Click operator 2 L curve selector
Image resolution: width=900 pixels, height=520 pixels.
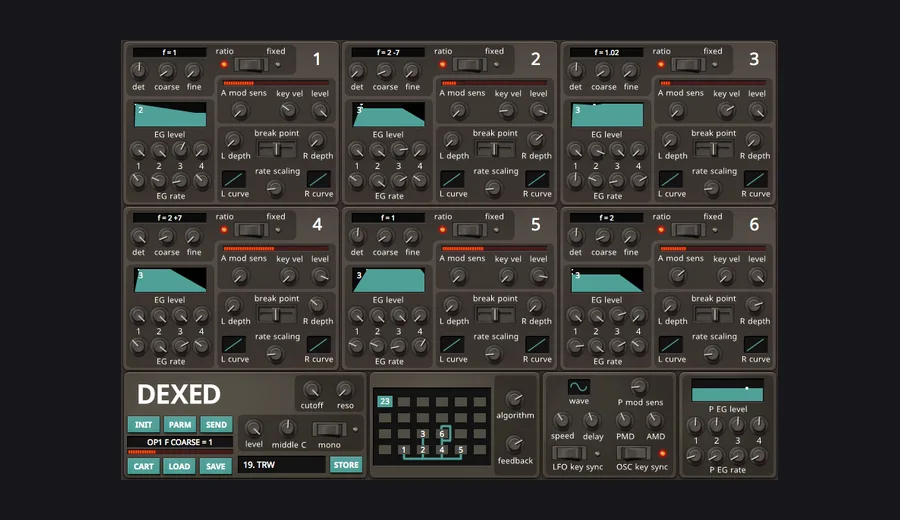click(452, 179)
